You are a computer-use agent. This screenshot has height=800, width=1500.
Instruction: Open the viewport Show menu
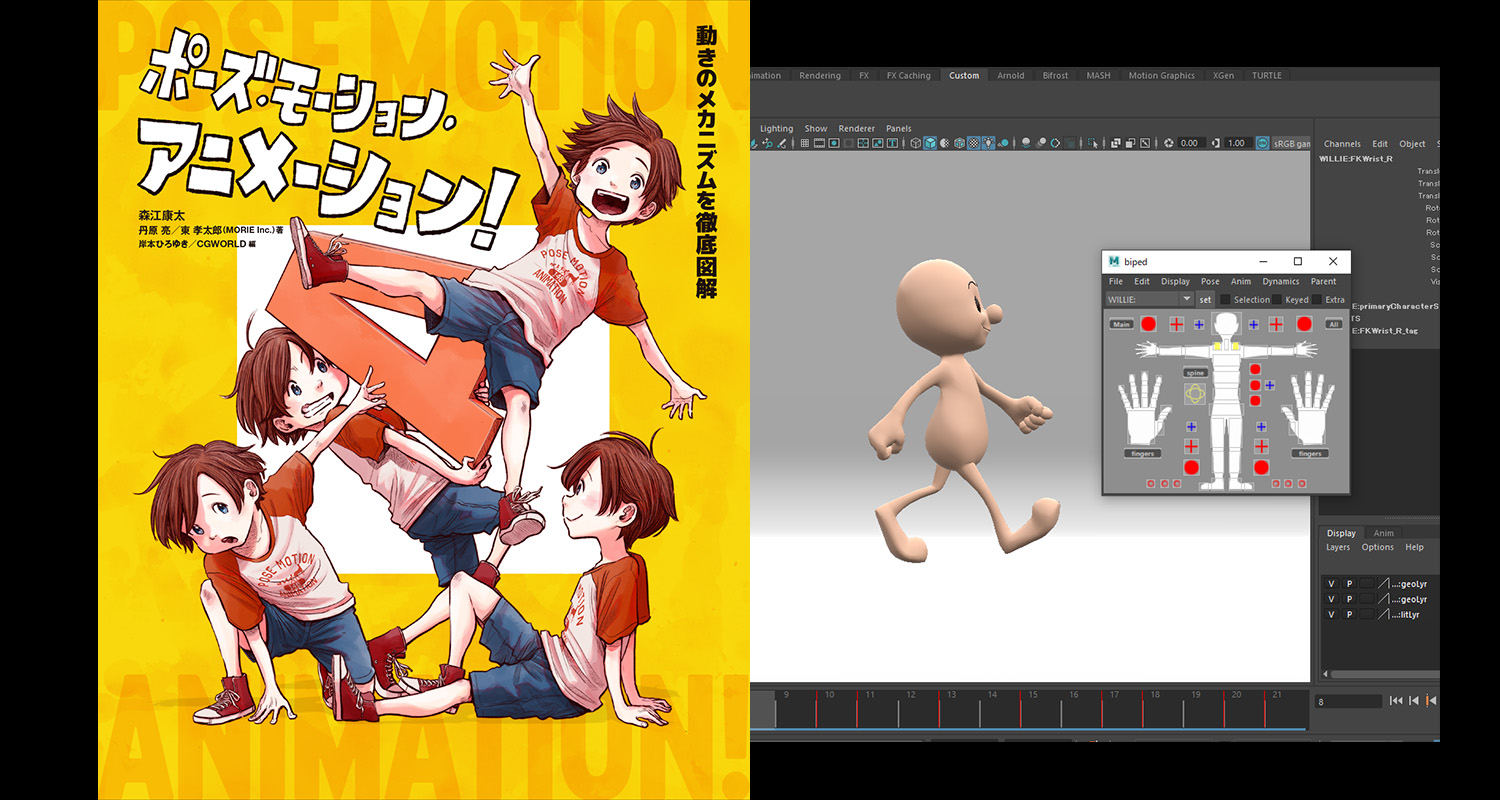pos(816,128)
